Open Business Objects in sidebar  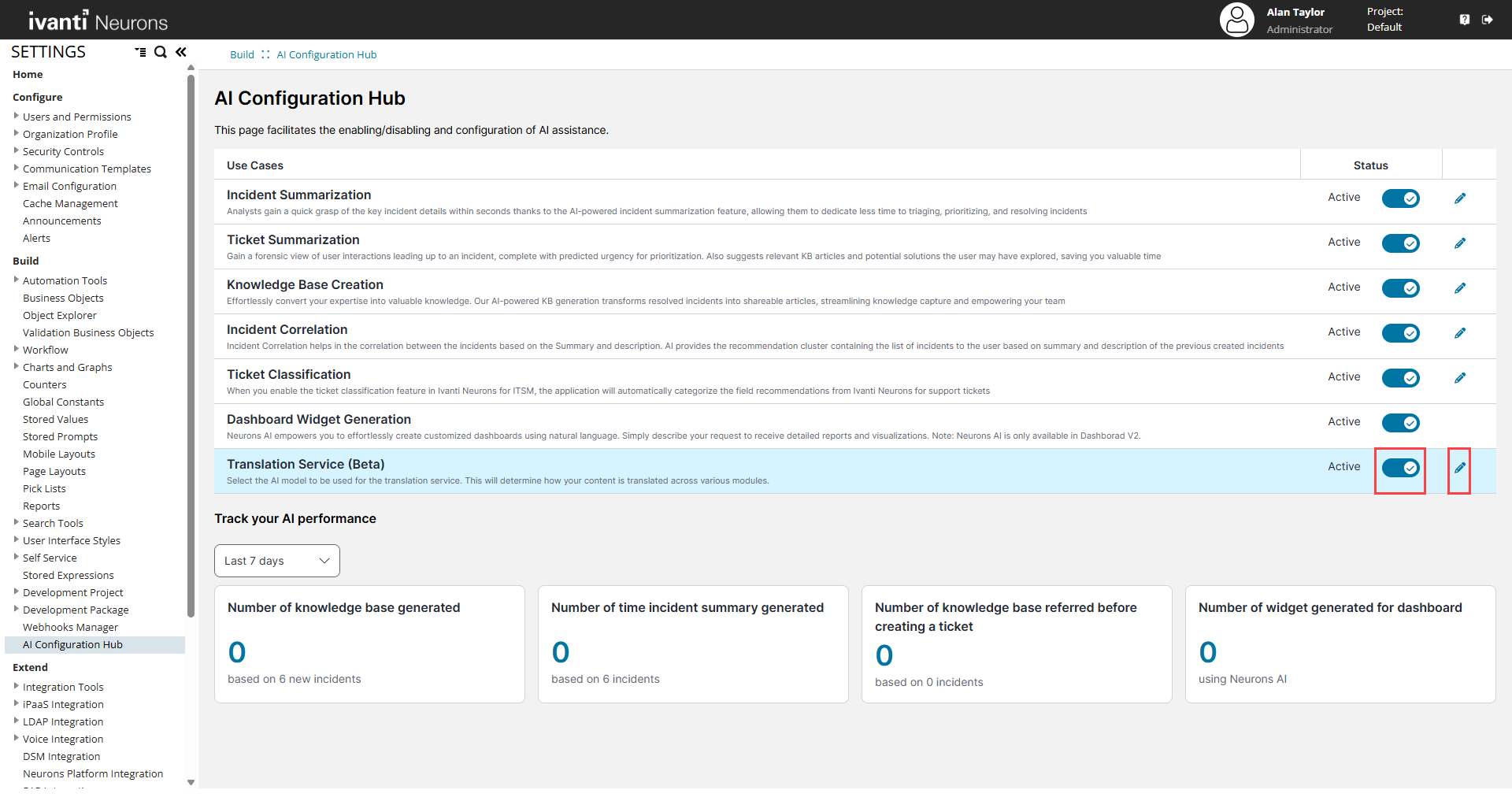click(63, 298)
